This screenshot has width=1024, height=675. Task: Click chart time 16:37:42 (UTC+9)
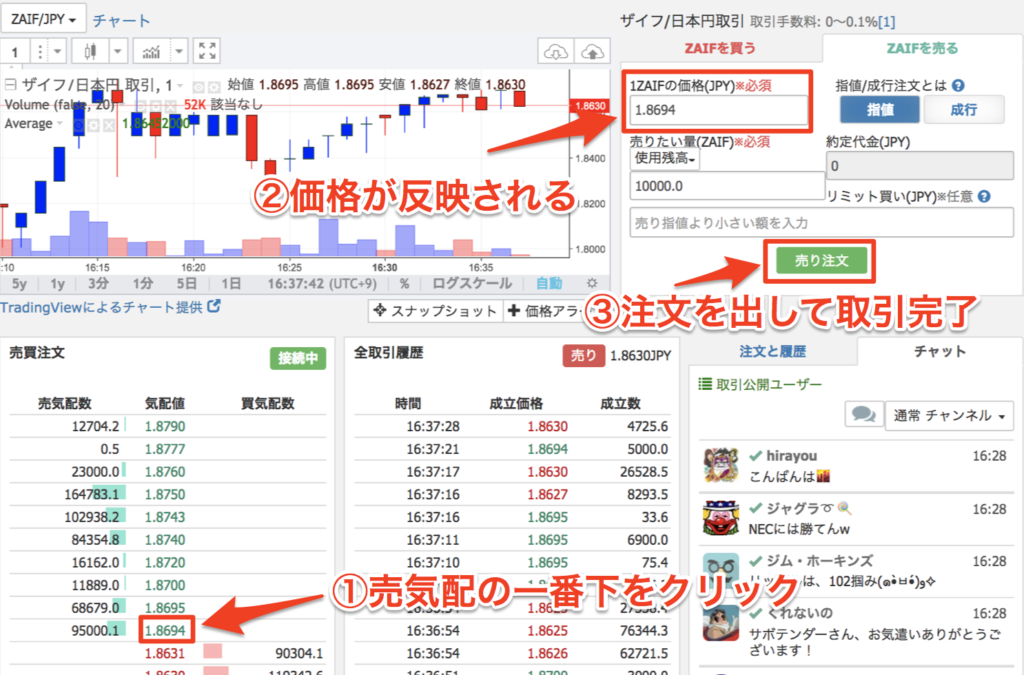click(x=322, y=283)
